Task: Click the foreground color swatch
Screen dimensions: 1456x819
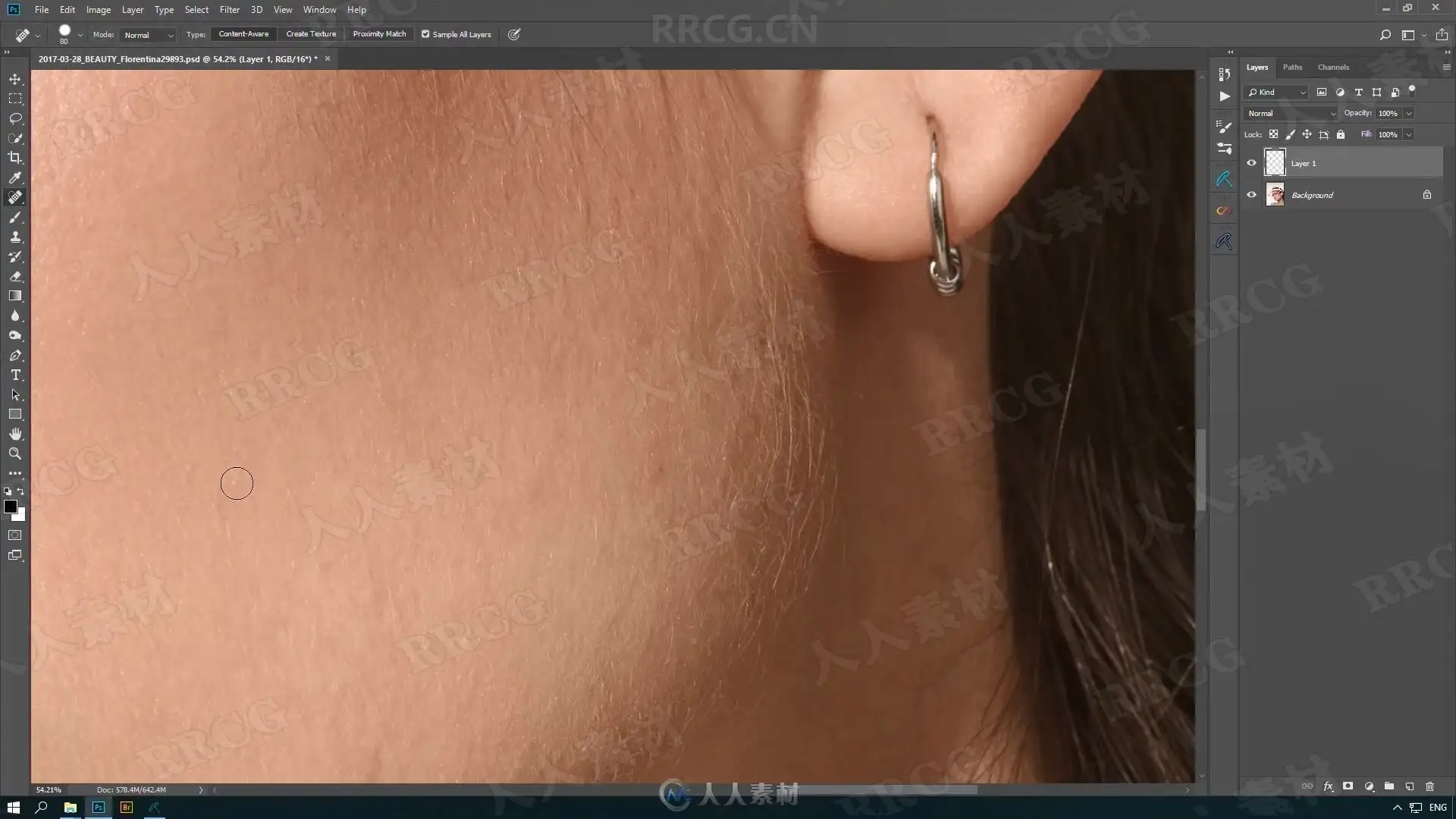Action: tap(10, 507)
